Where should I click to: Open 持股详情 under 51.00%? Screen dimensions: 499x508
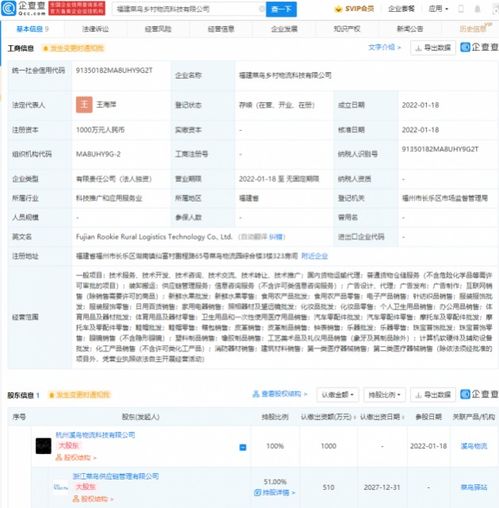point(275,492)
